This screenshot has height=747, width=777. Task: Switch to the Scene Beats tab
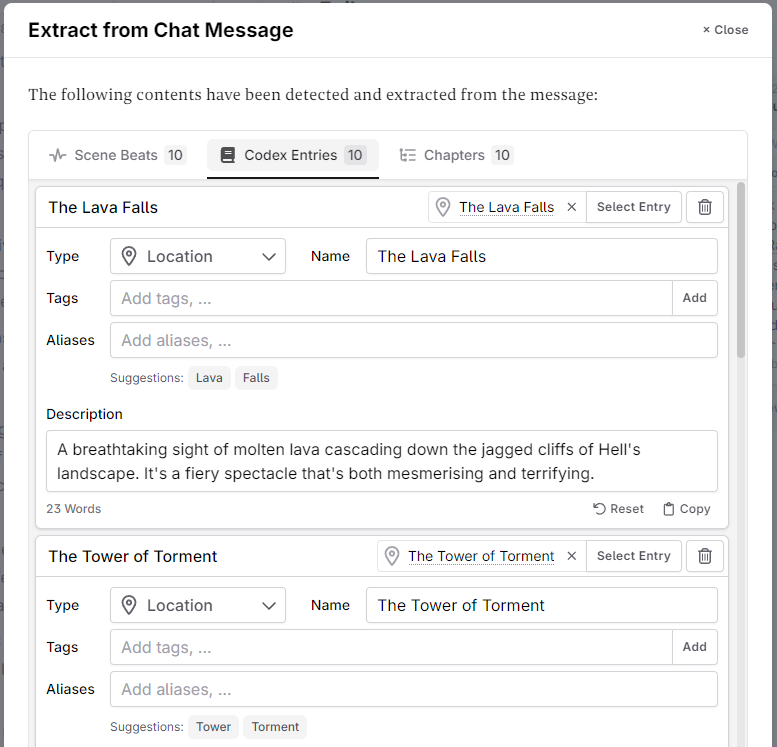pyautogui.click(x=117, y=155)
